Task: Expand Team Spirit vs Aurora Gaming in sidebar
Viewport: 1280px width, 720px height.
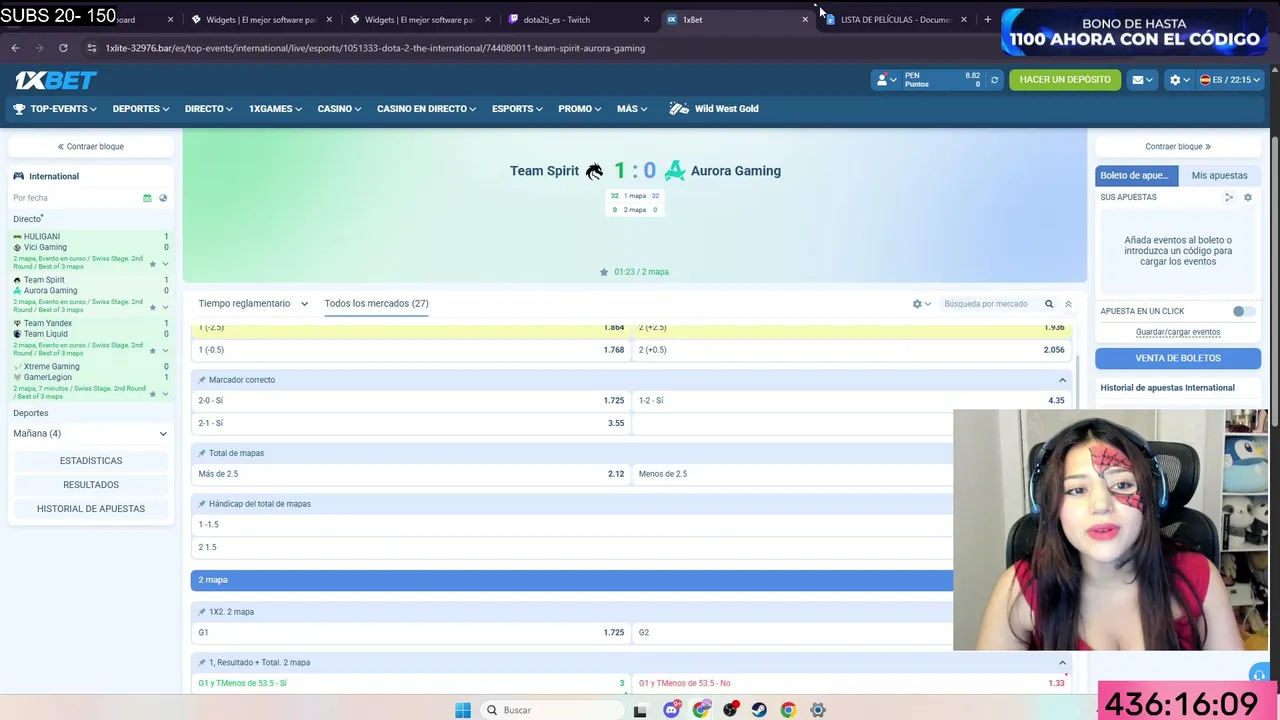Action: (x=165, y=307)
